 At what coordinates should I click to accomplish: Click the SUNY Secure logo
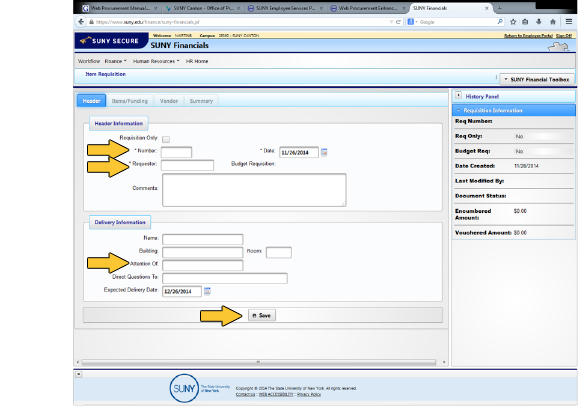pyautogui.click(x=111, y=41)
